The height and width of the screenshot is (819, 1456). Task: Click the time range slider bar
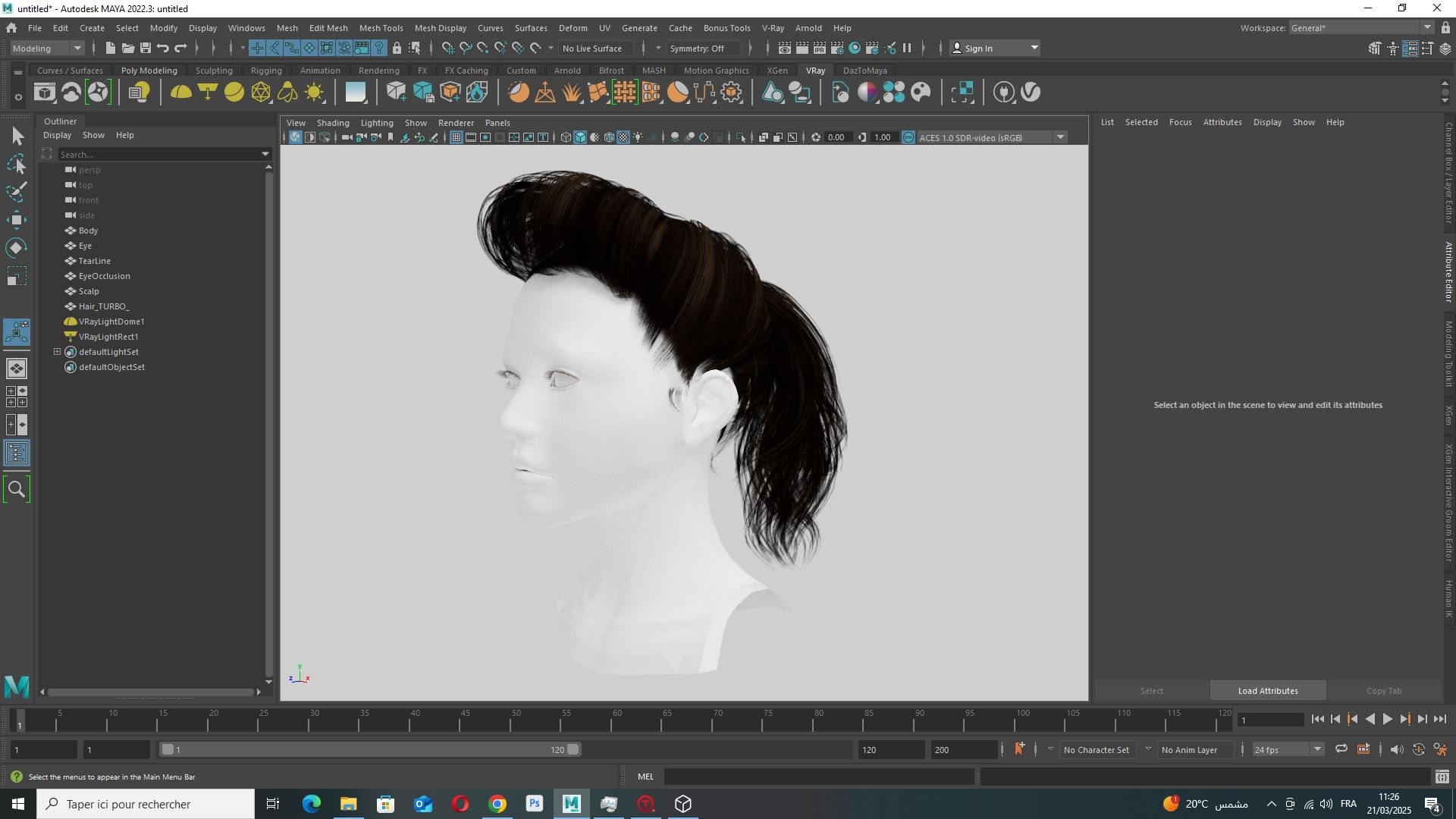click(371, 749)
